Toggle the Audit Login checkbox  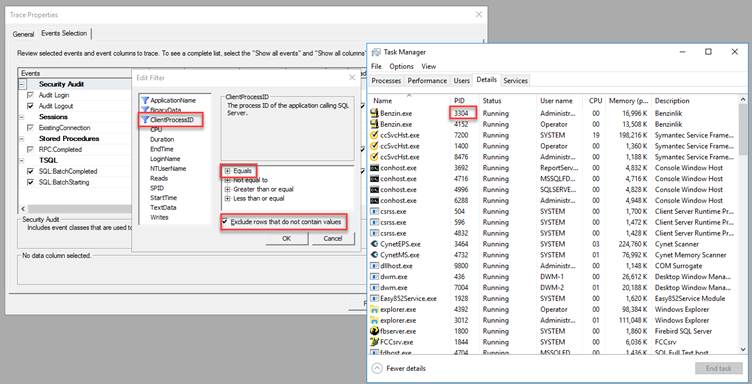point(31,95)
